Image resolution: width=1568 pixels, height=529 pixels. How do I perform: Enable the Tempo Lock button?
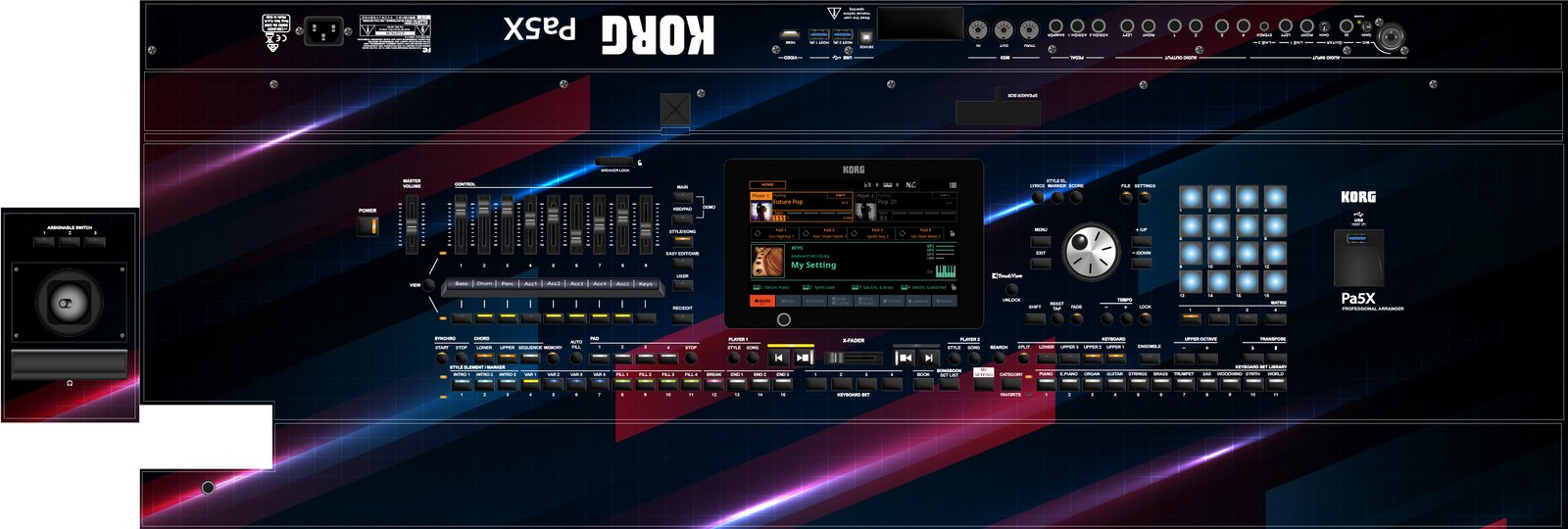[1145, 318]
